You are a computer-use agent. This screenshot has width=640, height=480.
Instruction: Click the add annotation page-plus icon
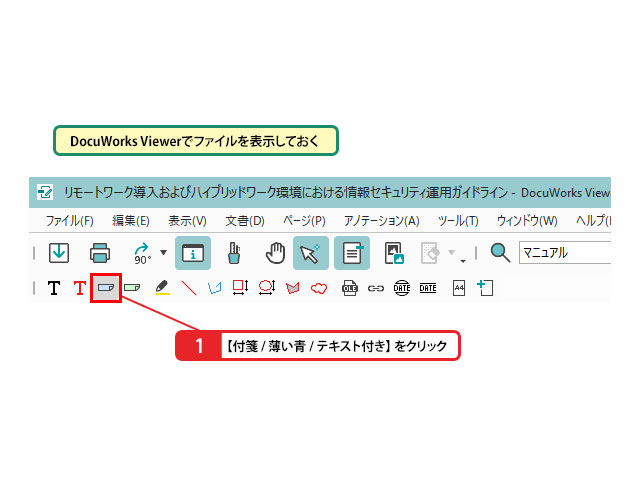(485, 287)
